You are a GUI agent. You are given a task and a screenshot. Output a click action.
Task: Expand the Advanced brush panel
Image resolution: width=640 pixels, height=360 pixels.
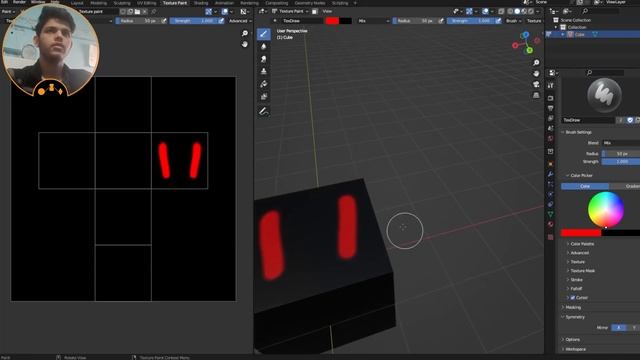pyautogui.click(x=579, y=253)
